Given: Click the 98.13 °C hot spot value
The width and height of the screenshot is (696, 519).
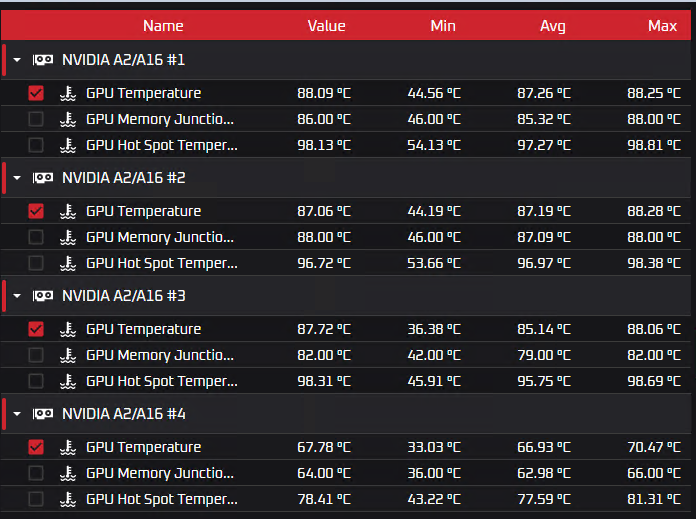Looking at the screenshot, I should click(324, 145).
